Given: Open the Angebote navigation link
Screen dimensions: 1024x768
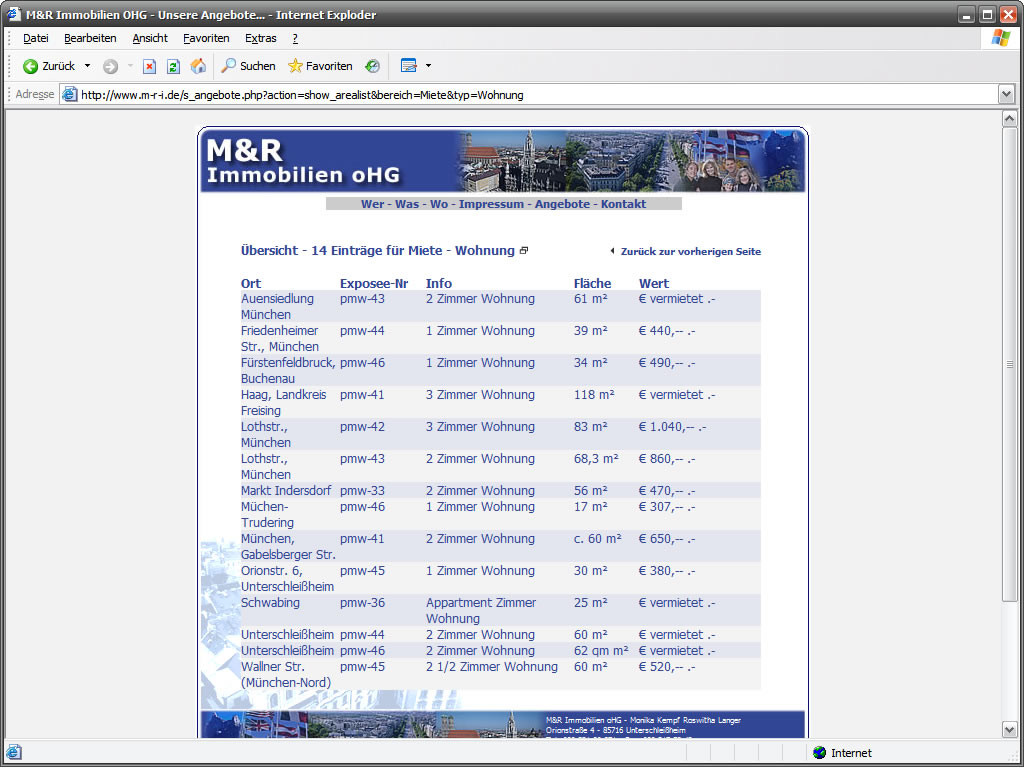Looking at the screenshot, I should (x=562, y=204).
